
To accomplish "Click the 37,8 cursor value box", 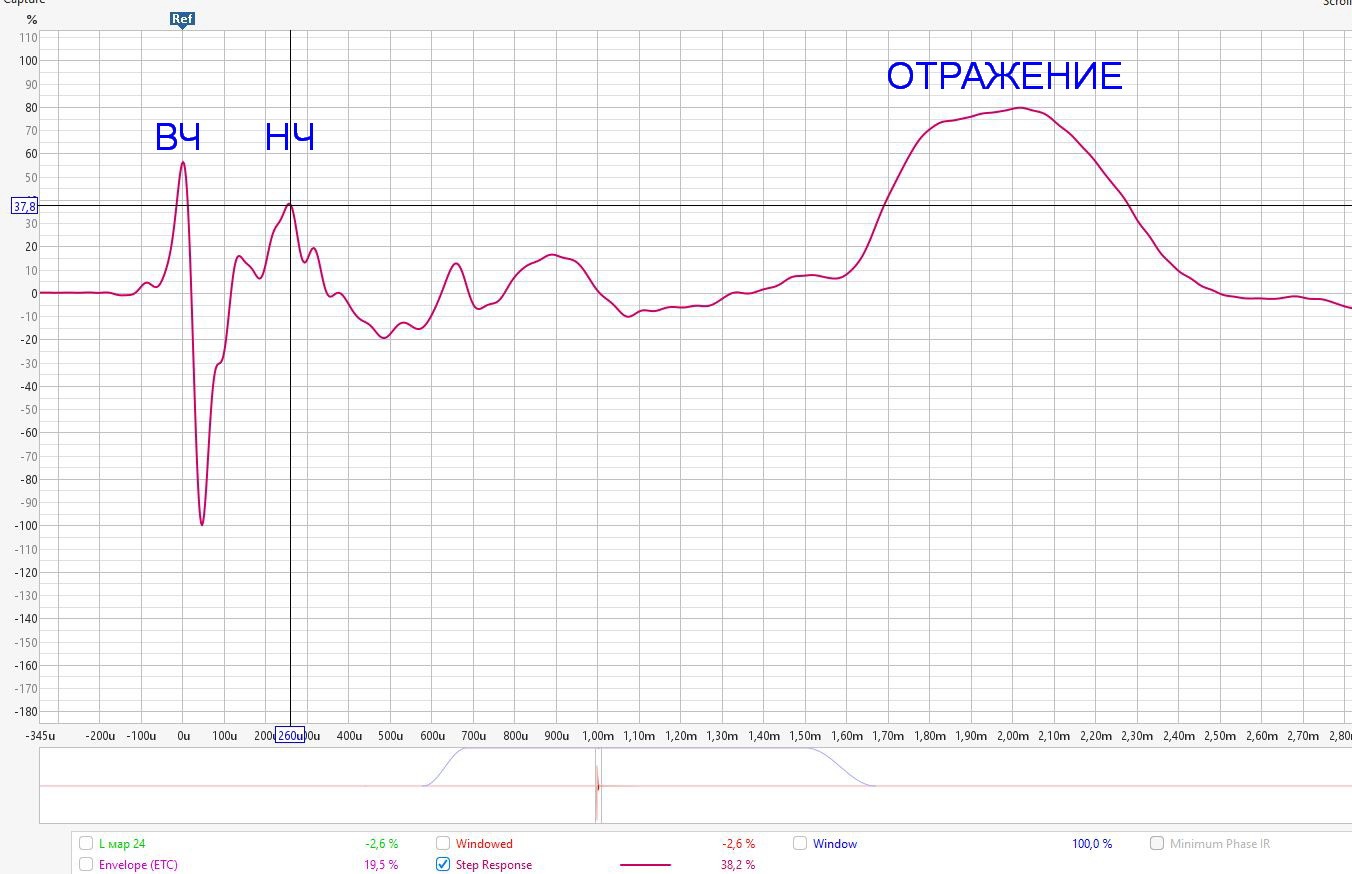I will point(24,206).
